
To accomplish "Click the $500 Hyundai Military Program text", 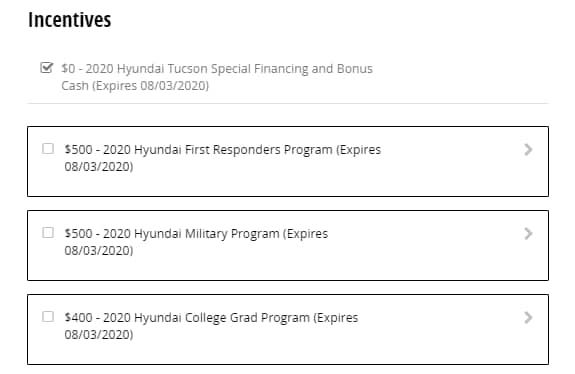I will 196,242.
